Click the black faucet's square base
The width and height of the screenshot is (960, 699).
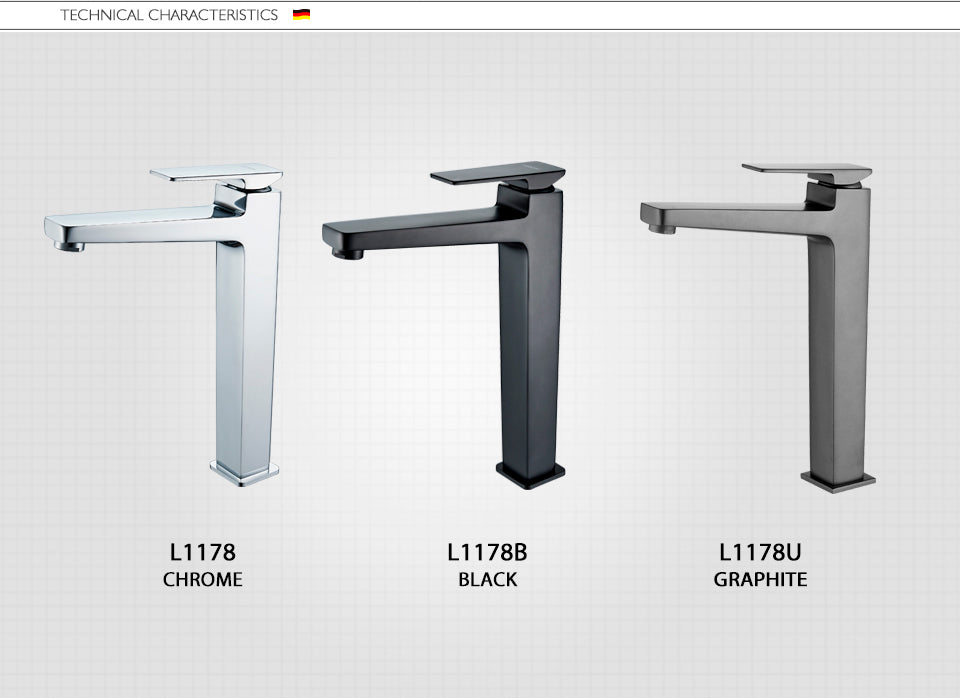[530, 474]
